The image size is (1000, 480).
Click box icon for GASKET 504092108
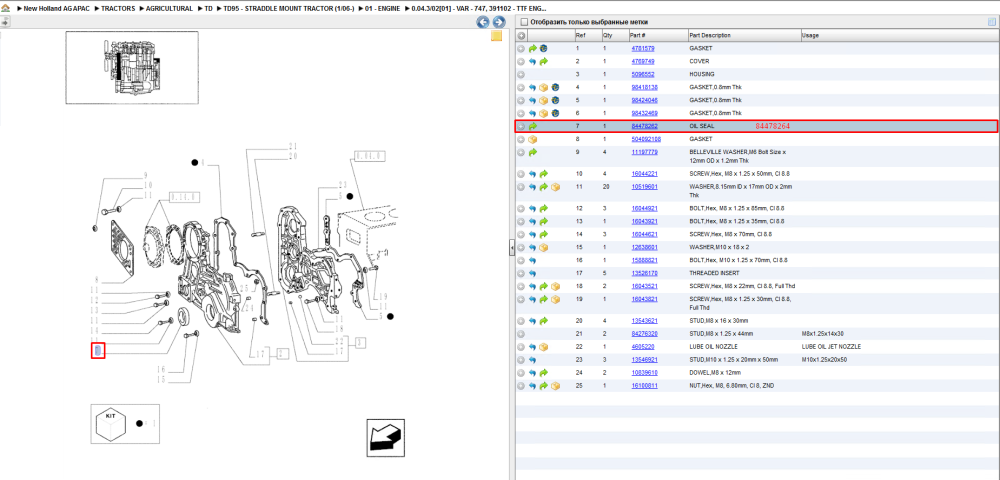click(x=533, y=139)
